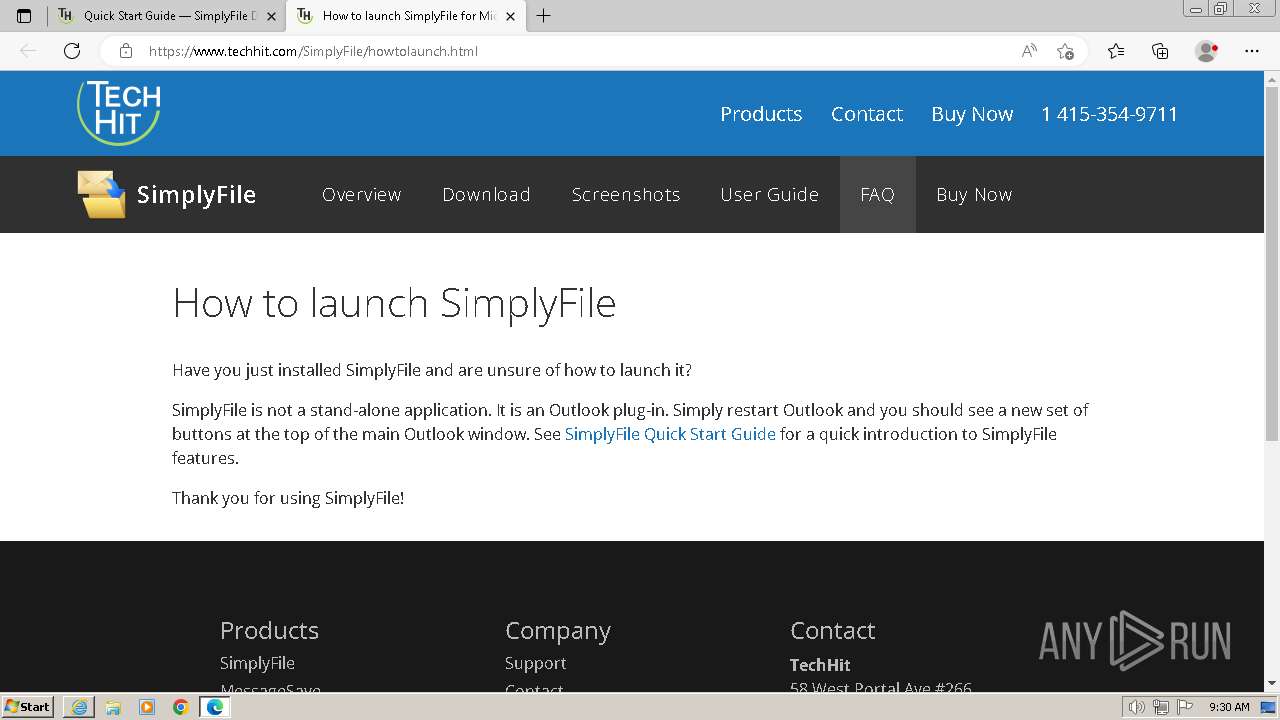Click the Windows Start button
Screen dimensions: 1280x720
pyautogui.click(x=27, y=707)
